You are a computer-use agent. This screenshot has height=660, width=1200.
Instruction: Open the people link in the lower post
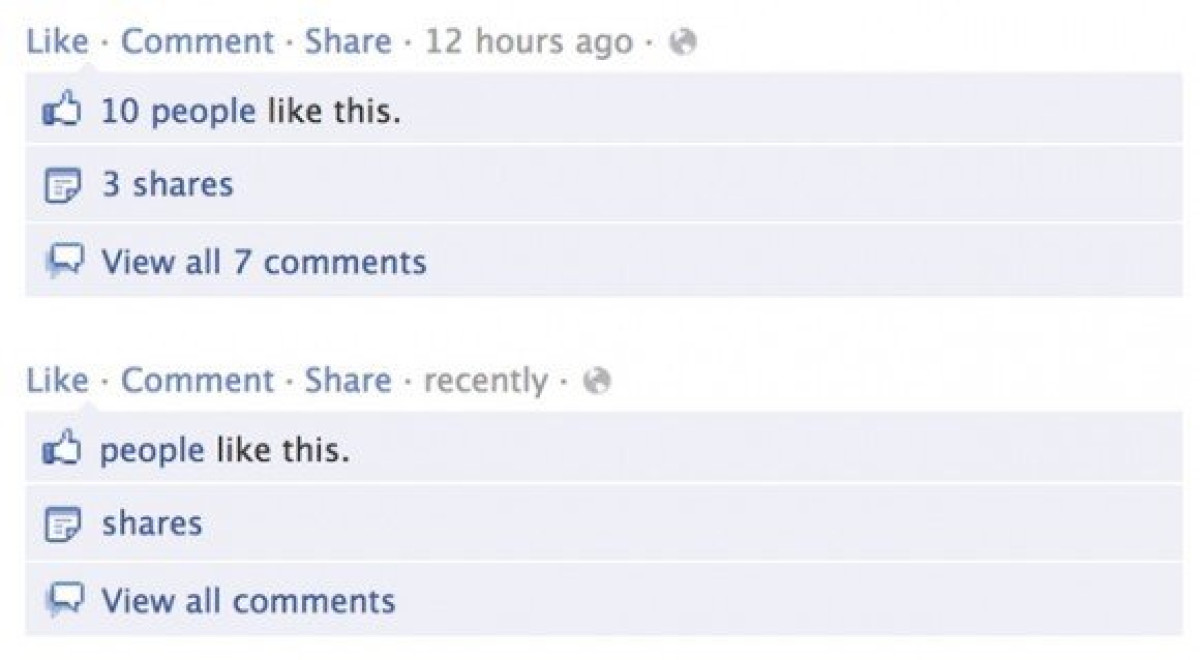coord(153,451)
